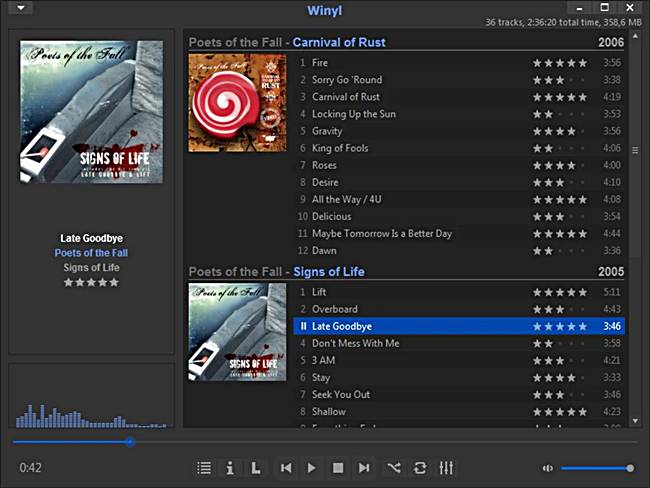Stop playback with the stop button

[x=338, y=467]
